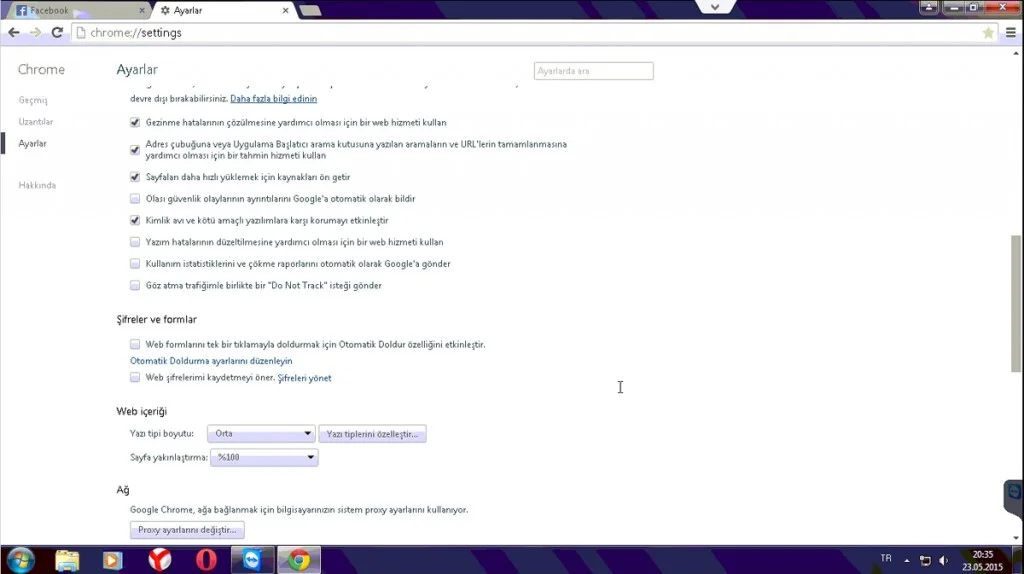Click the volume speaker tray icon

943,560
